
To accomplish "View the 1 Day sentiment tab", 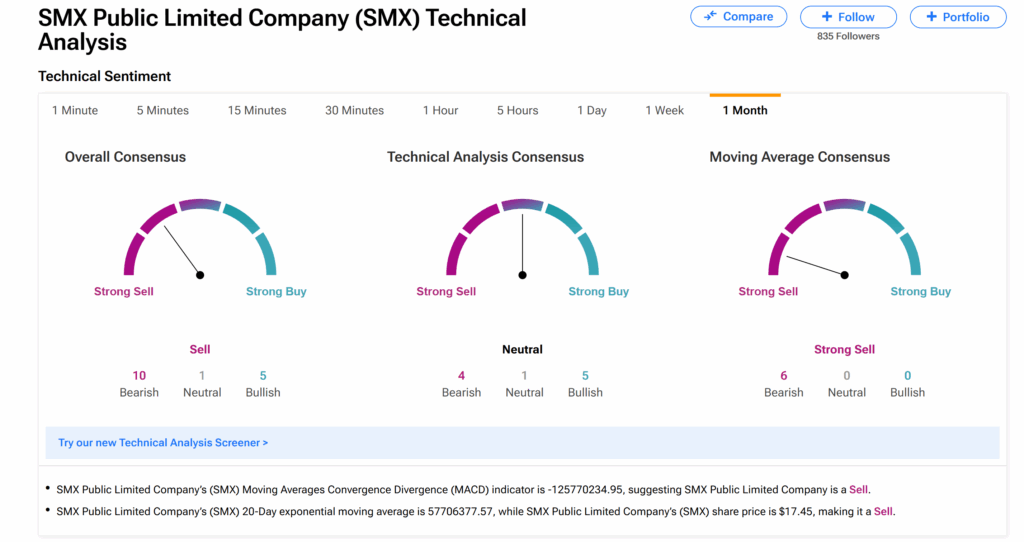I will 592,110.
